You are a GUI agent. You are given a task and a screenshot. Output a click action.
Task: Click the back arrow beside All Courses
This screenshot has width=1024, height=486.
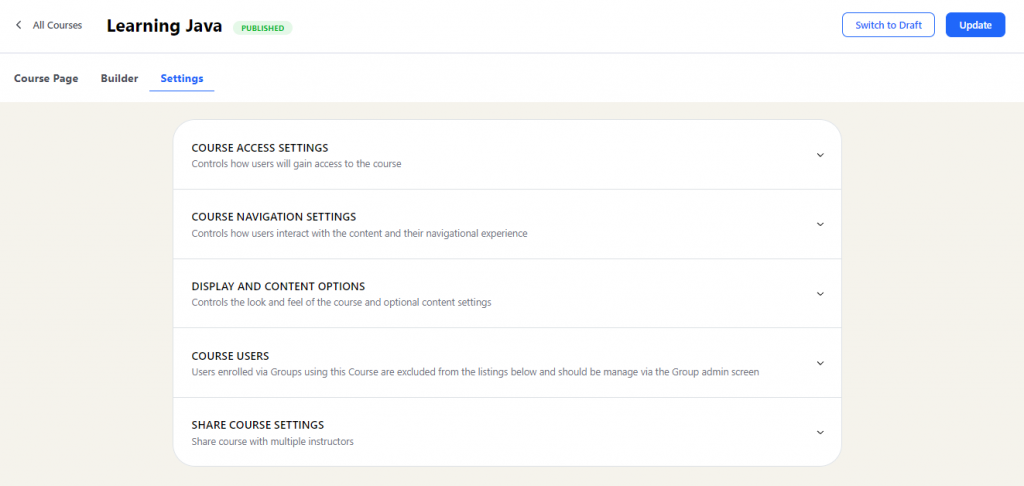pyautogui.click(x=18, y=25)
